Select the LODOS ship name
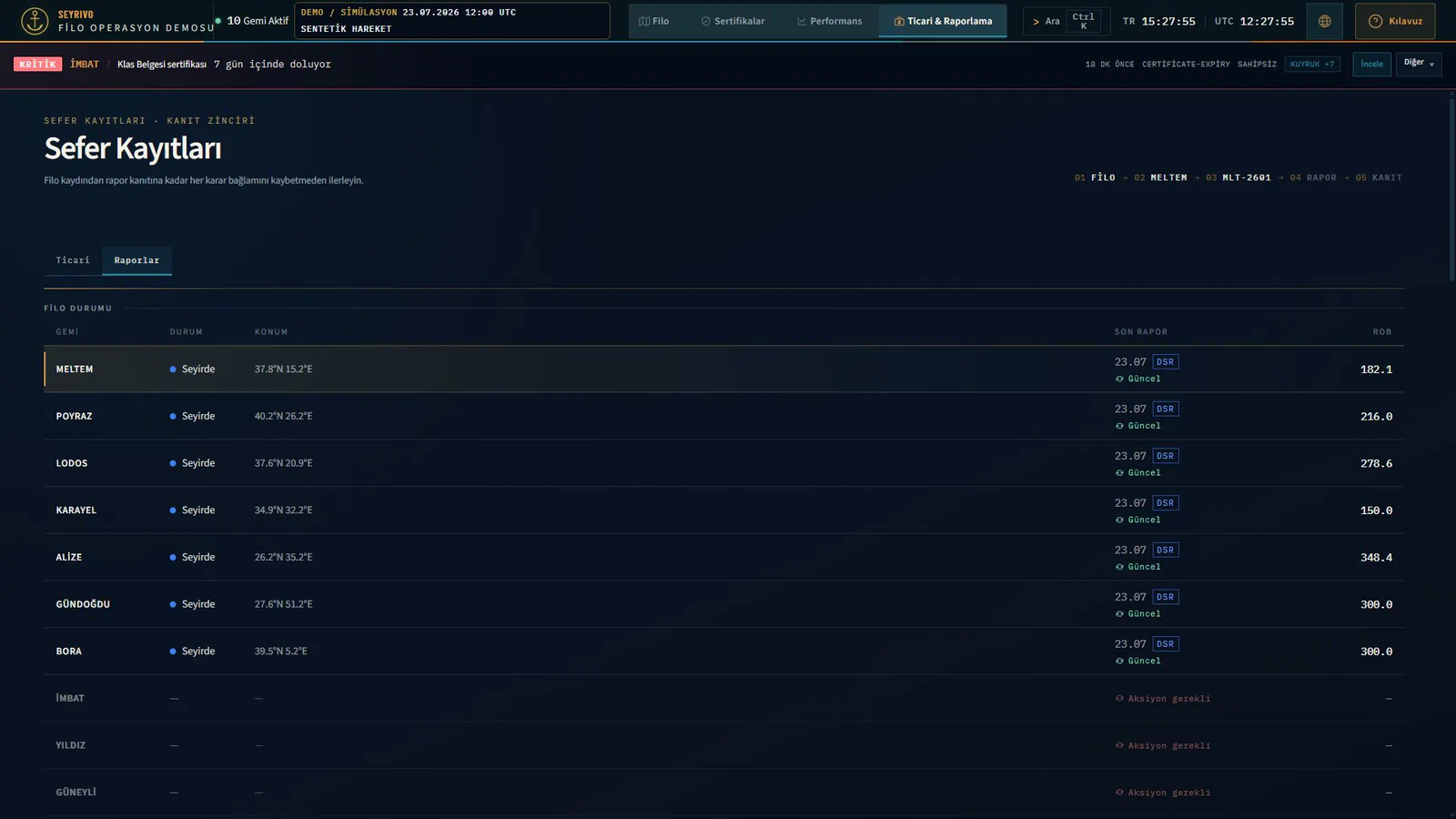 (x=72, y=463)
